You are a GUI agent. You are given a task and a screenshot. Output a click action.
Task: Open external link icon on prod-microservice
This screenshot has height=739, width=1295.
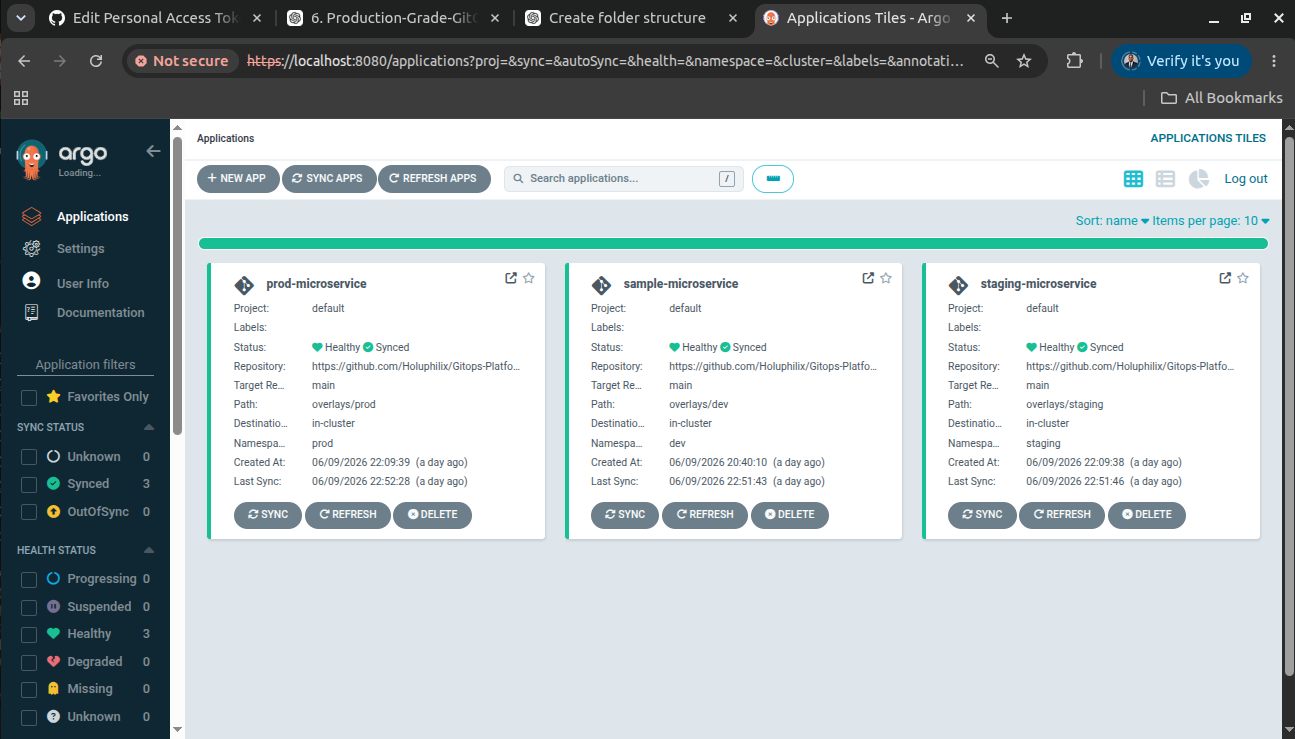click(511, 278)
